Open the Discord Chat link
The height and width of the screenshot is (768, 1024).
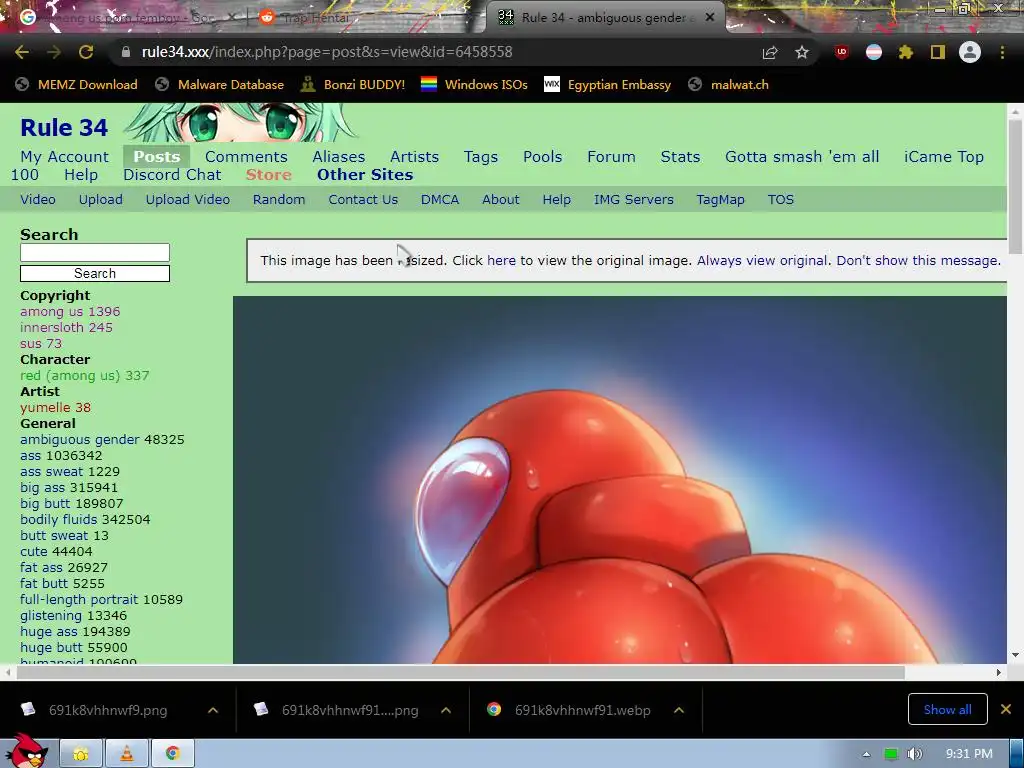pyautogui.click(x=172, y=175)
